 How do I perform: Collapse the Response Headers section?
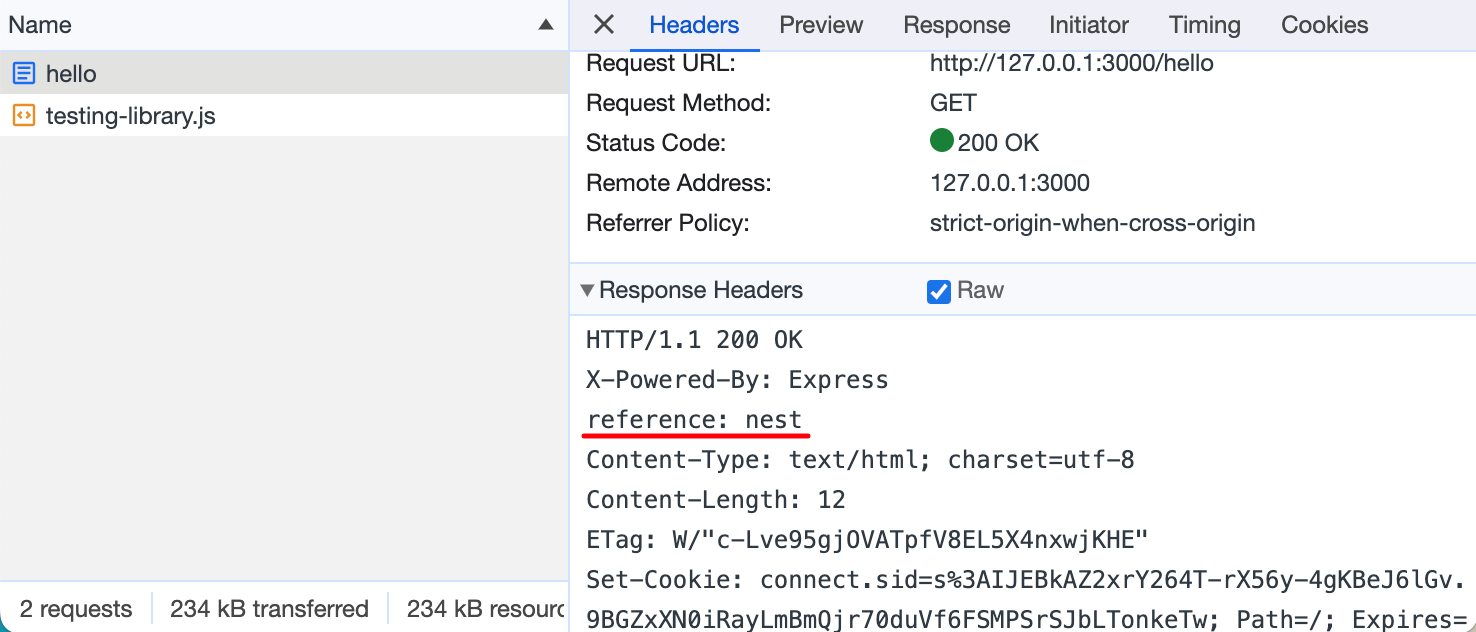(x=587, y=291)
